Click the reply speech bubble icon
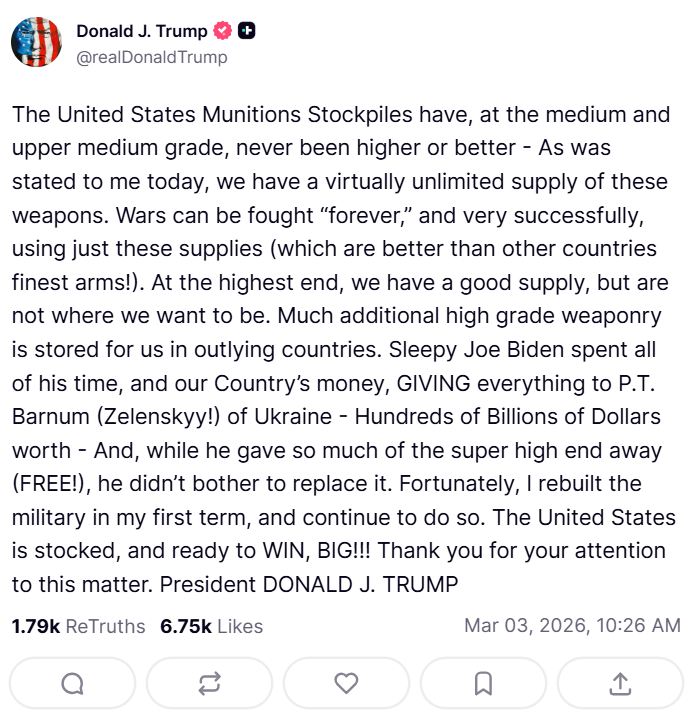The image size is (691, 727). 72,683
